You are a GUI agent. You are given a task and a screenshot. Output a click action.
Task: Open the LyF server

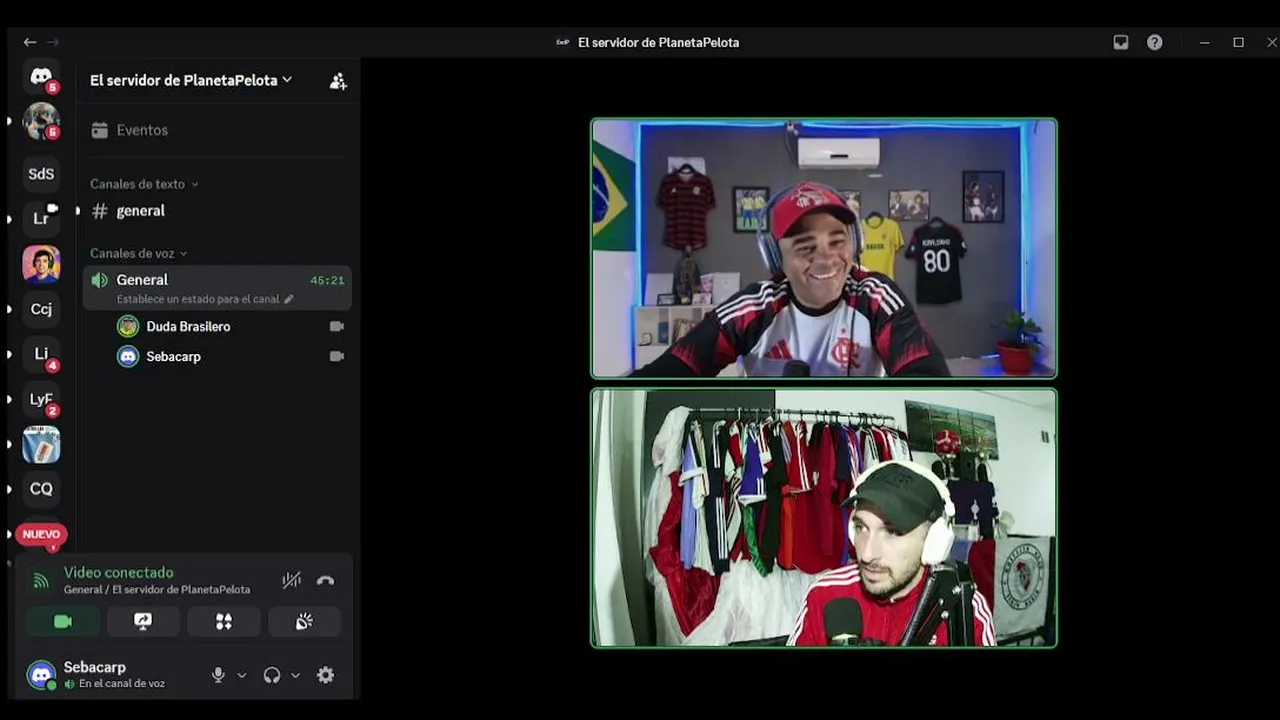(x=41, y=399)
